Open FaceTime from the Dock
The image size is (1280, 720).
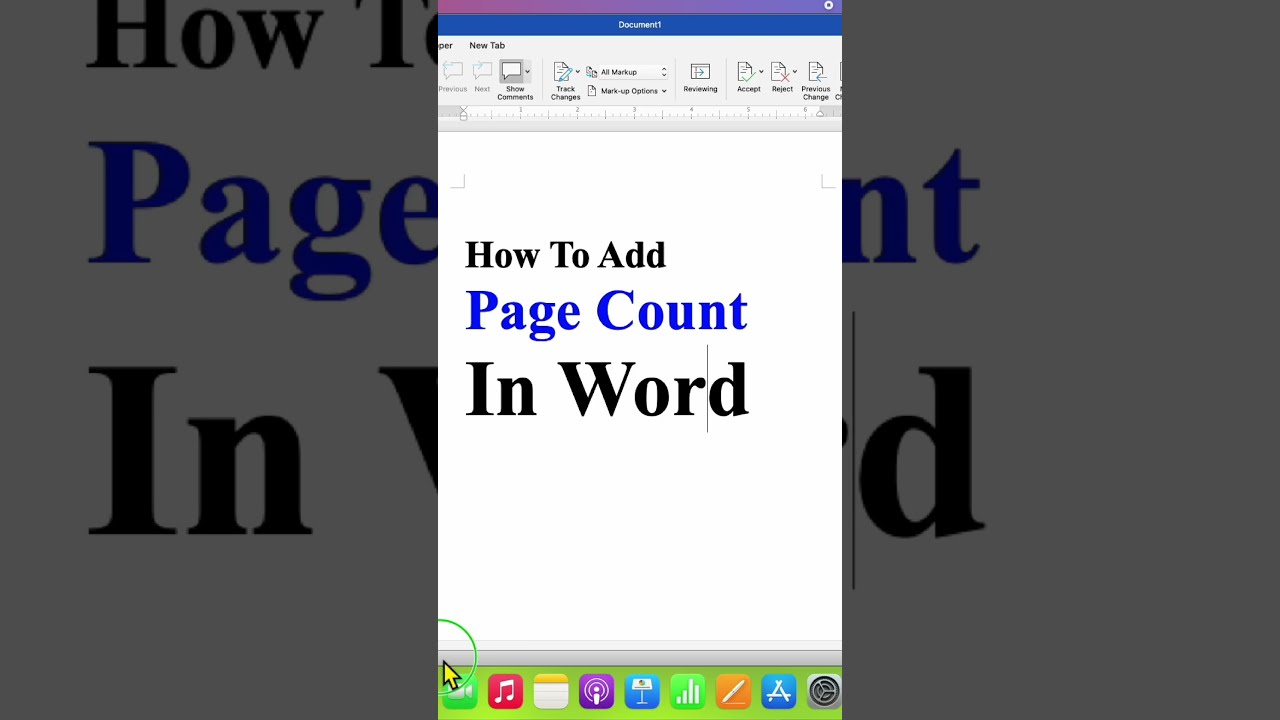pos(459,691)
